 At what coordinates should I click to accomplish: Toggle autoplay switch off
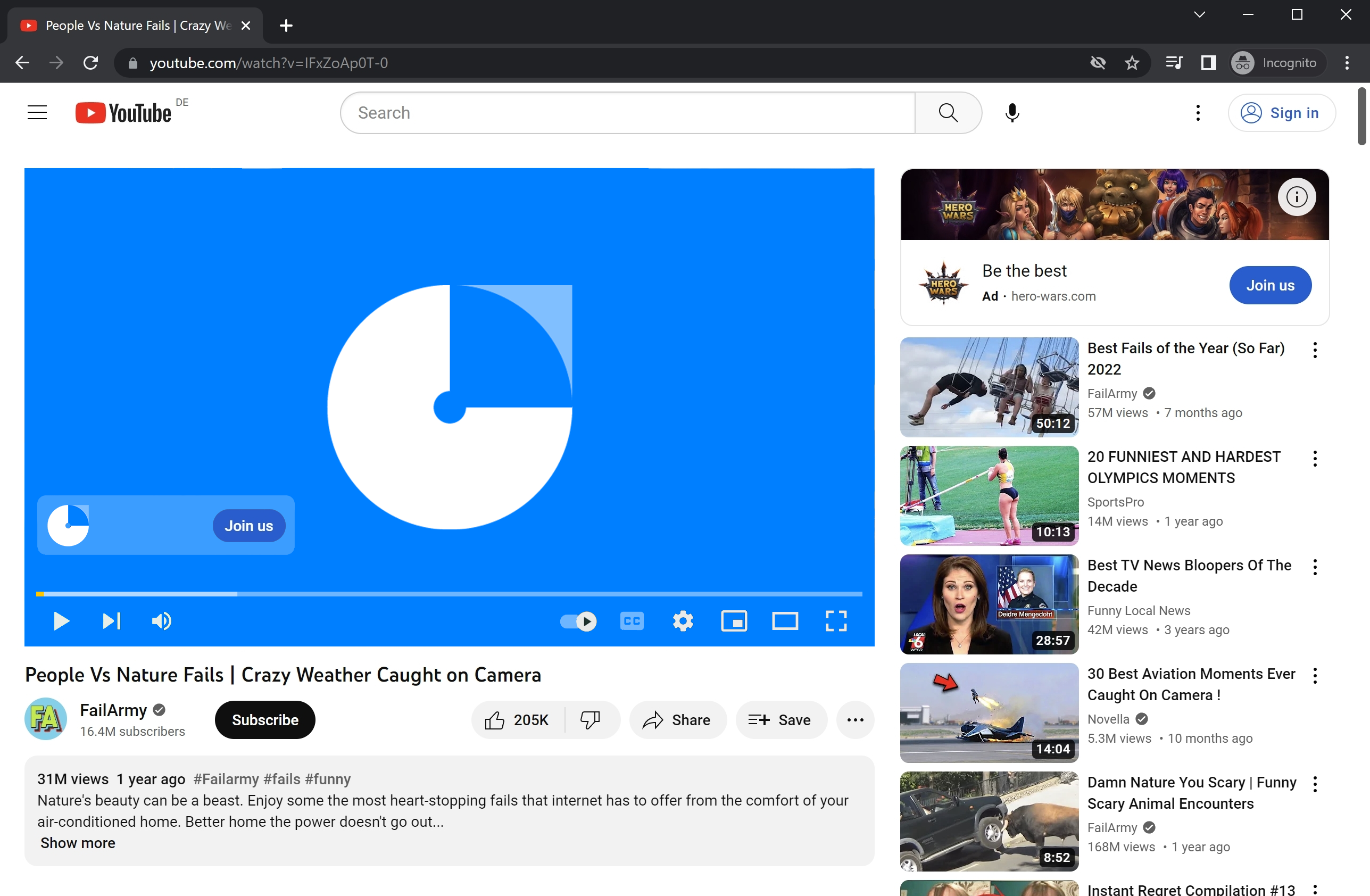click(578, 621)
